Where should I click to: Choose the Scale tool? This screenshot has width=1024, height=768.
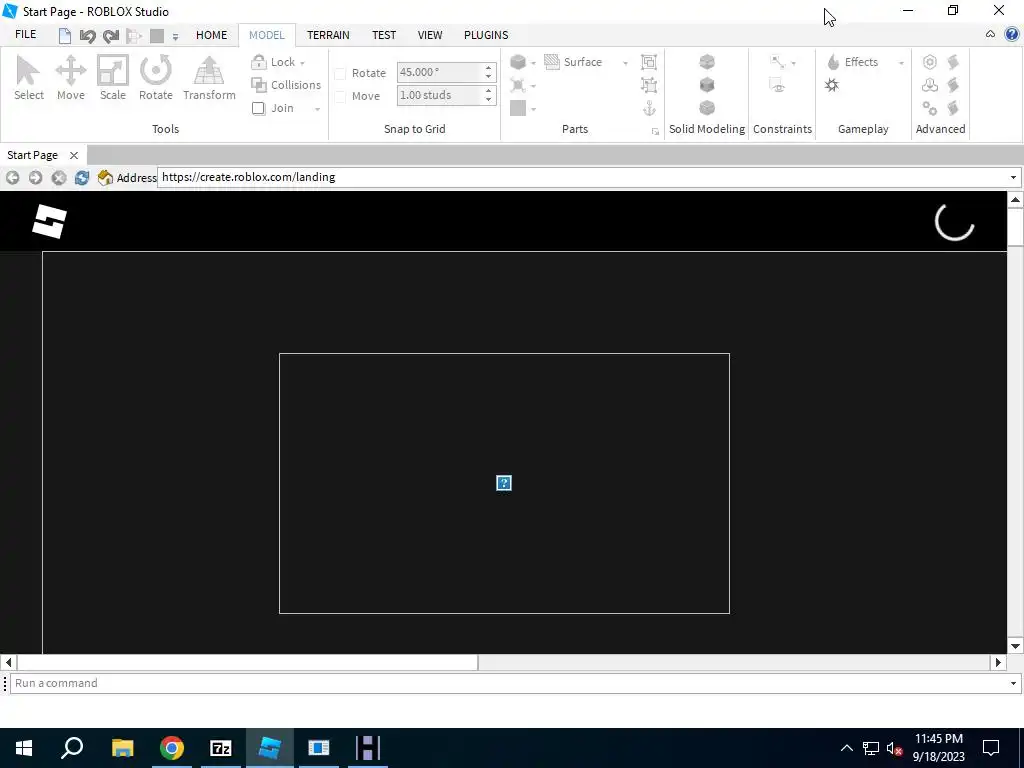coord(112,78)
